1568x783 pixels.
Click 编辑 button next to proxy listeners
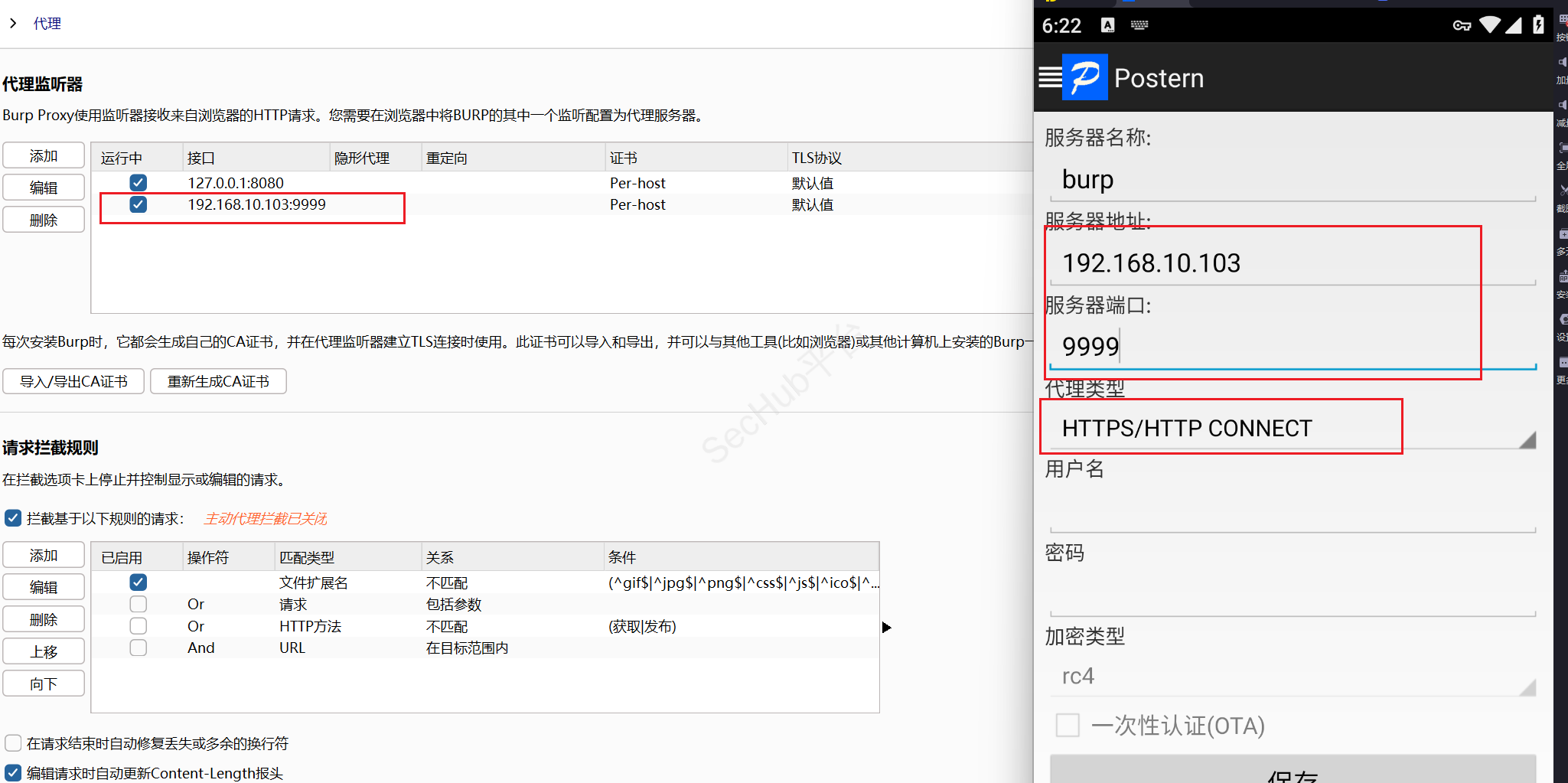44,188
